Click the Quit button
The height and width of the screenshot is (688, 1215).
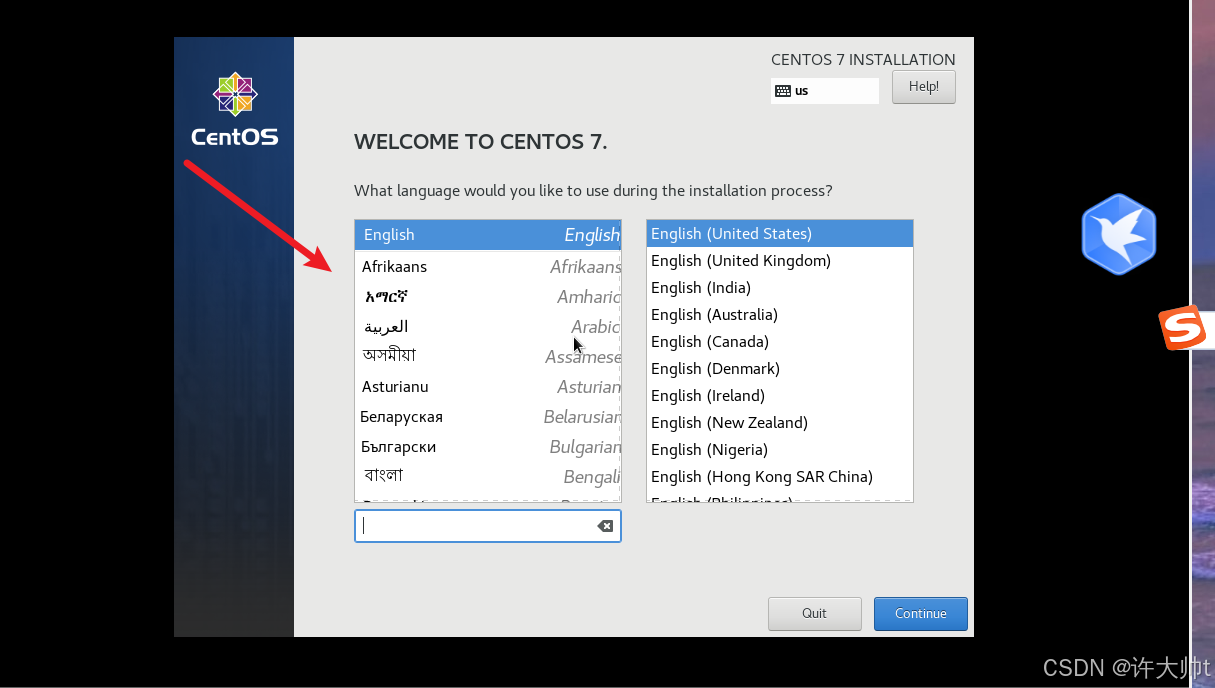(x=815, y=614)
